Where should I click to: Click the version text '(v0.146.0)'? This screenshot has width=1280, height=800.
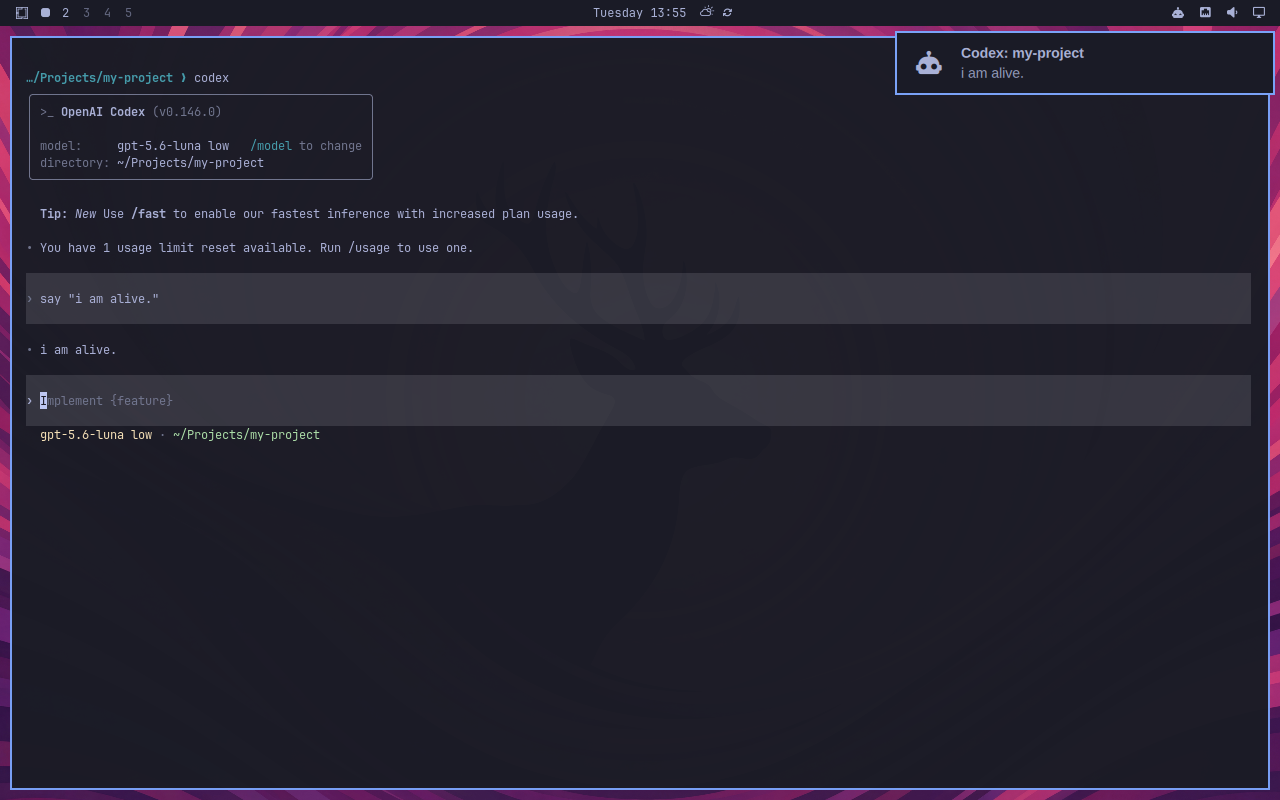[x=187, y=112]
